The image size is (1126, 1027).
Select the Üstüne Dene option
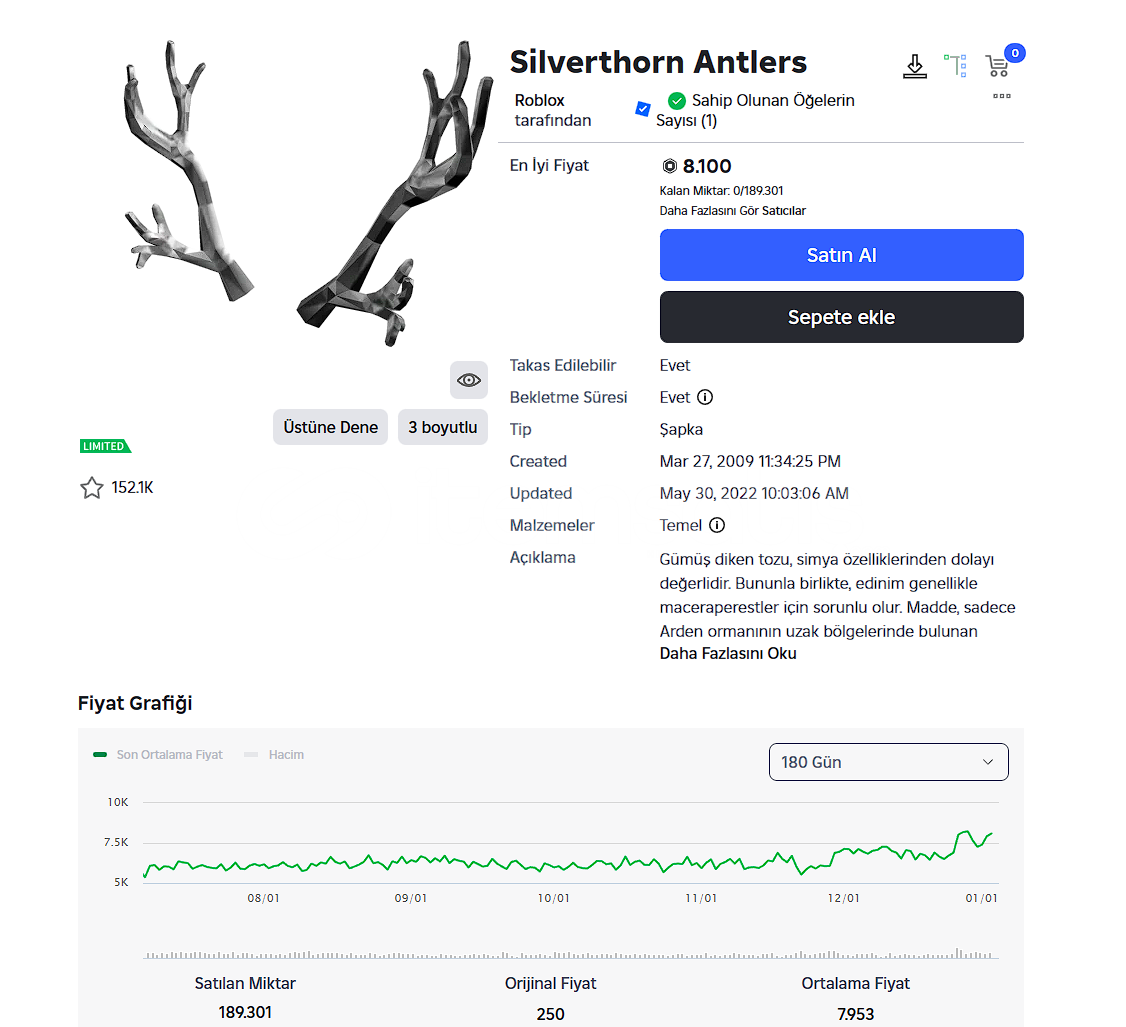coord(330,427)
